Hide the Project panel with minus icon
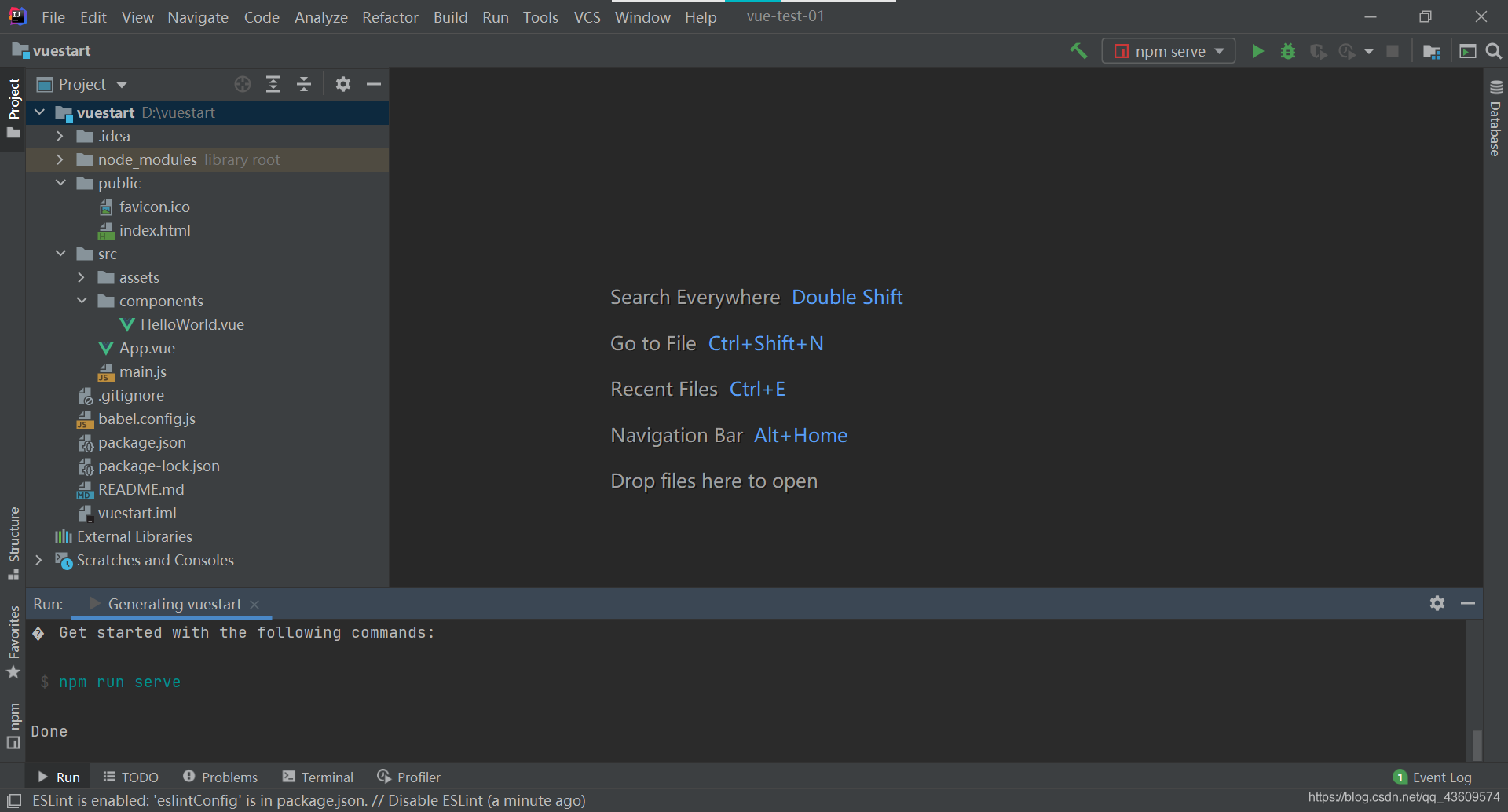This screenshot has width=1508, height=812. coord(374,84)
